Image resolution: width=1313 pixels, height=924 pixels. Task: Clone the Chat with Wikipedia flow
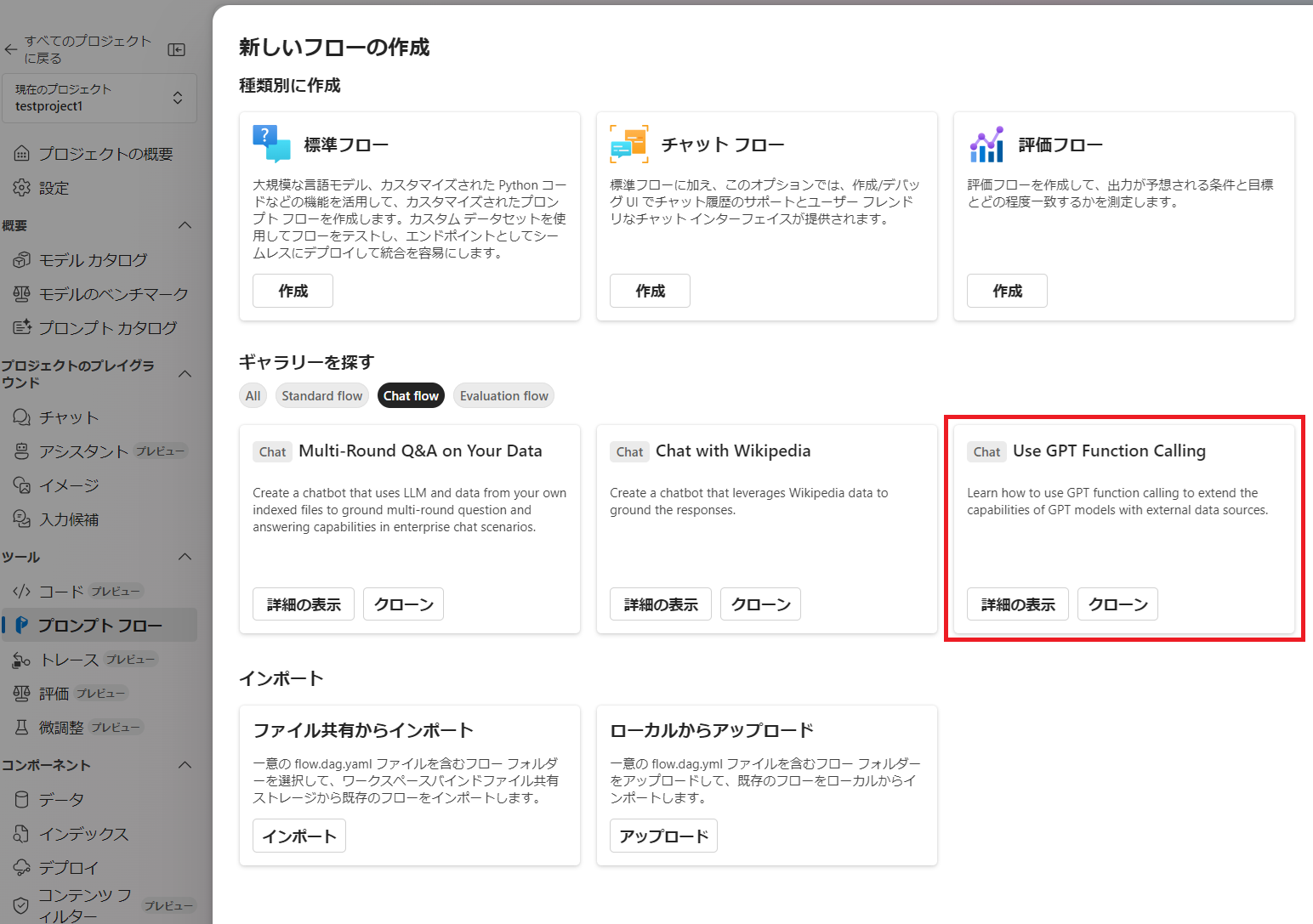click(761, 604)
